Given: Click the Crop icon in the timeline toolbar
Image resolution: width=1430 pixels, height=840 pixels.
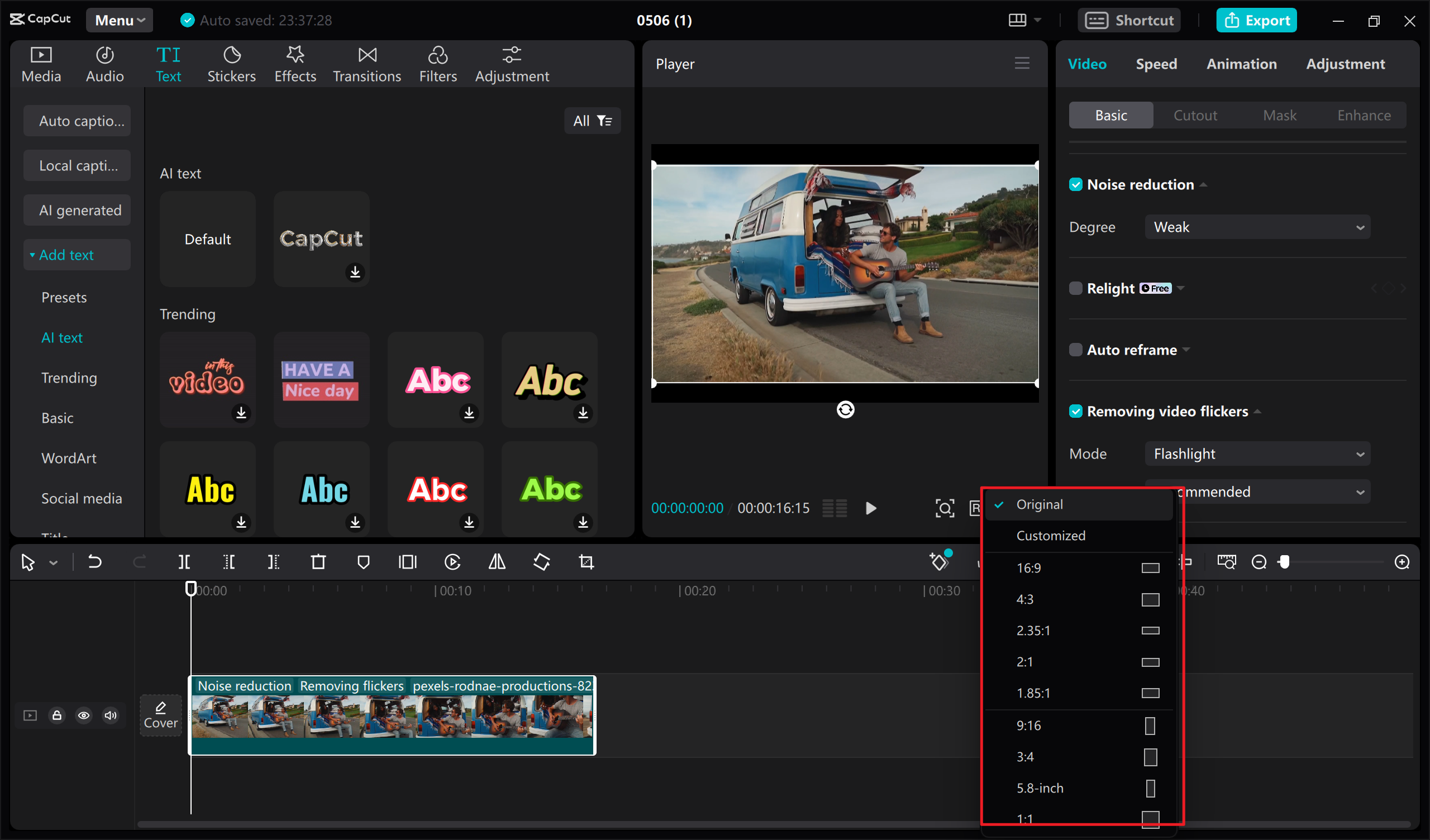Looking at the screenshot, I should pos(585,562).
